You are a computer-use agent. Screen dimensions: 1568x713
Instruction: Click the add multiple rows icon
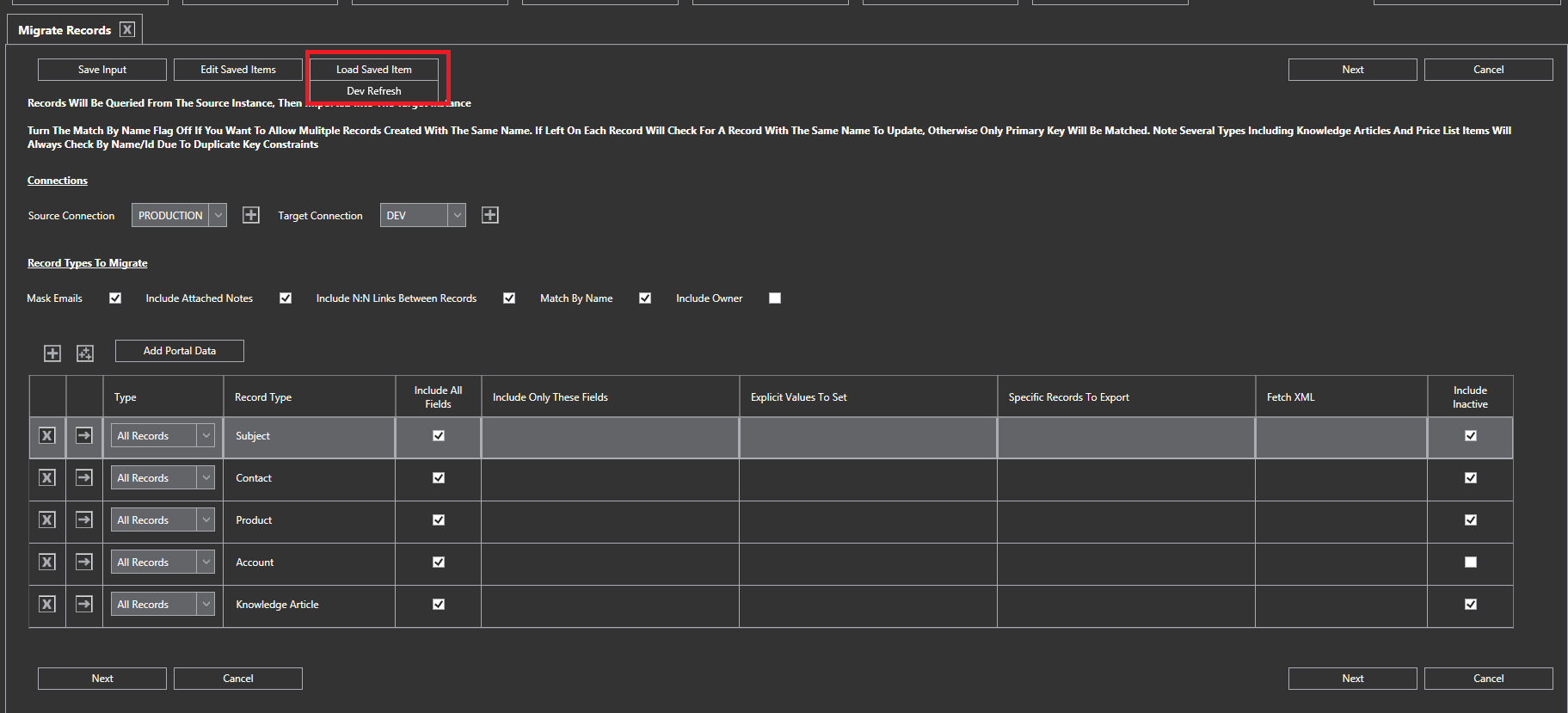85,353
